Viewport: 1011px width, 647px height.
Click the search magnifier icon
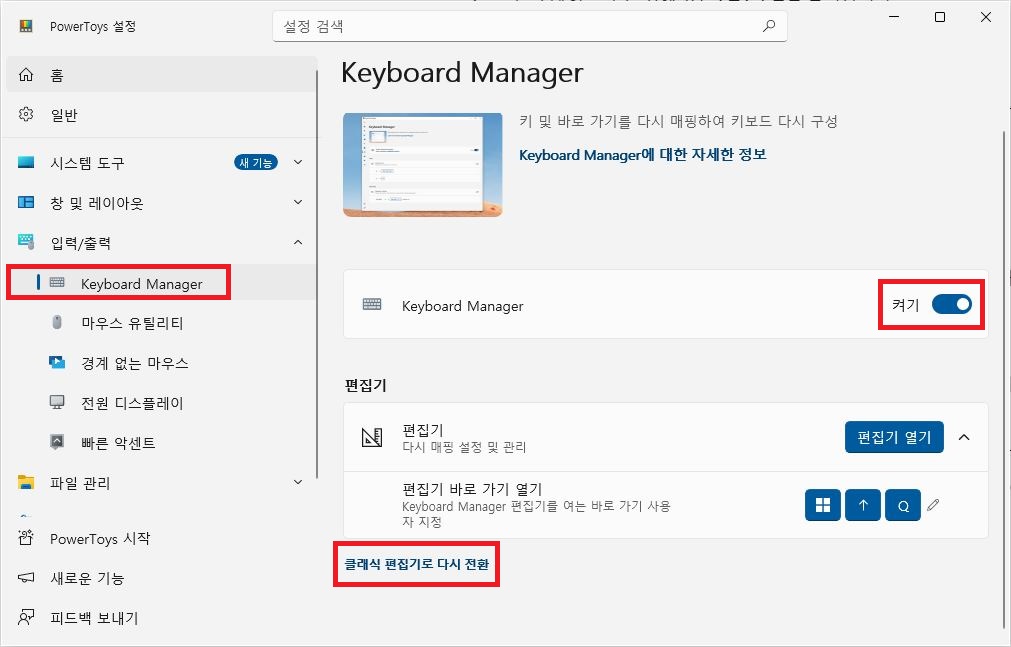tap(769, 26)
